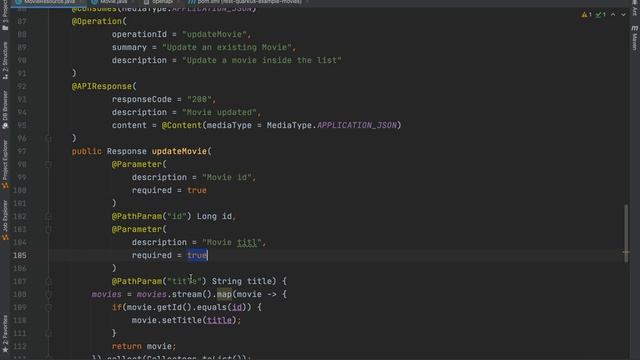Click 'String title' parameter declaration
Screen dimensions: 640x360
tap(241, 281)
